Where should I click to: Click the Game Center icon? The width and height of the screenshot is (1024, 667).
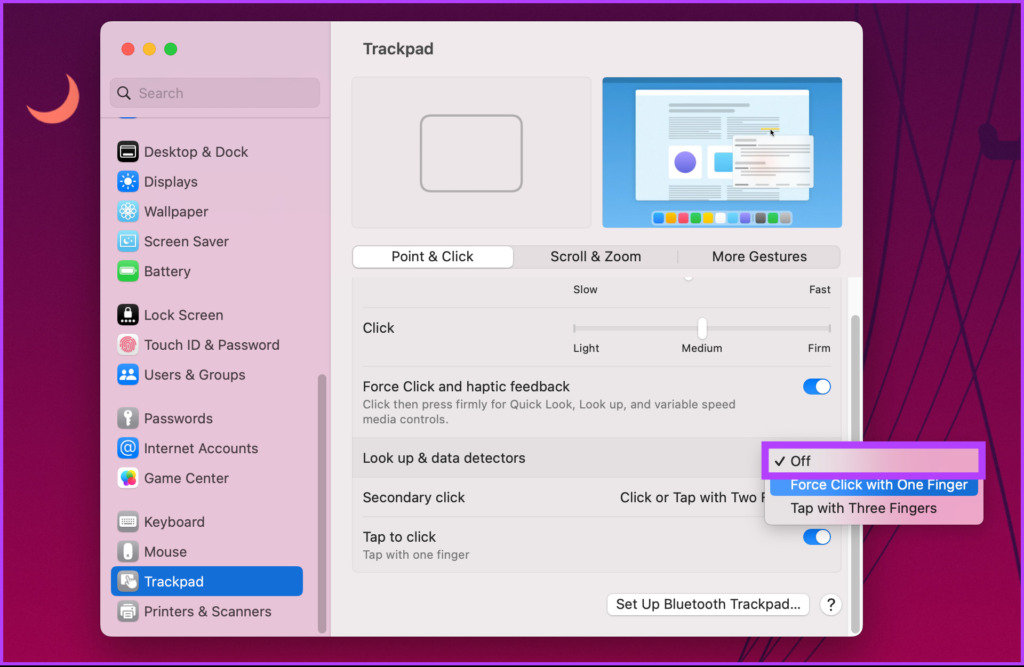(127, 478)
